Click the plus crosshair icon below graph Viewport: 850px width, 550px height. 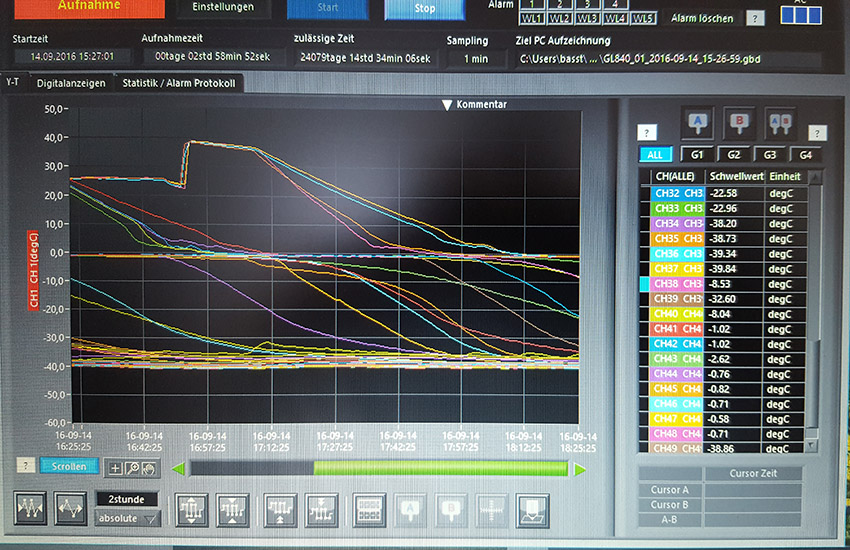point(115,467)
